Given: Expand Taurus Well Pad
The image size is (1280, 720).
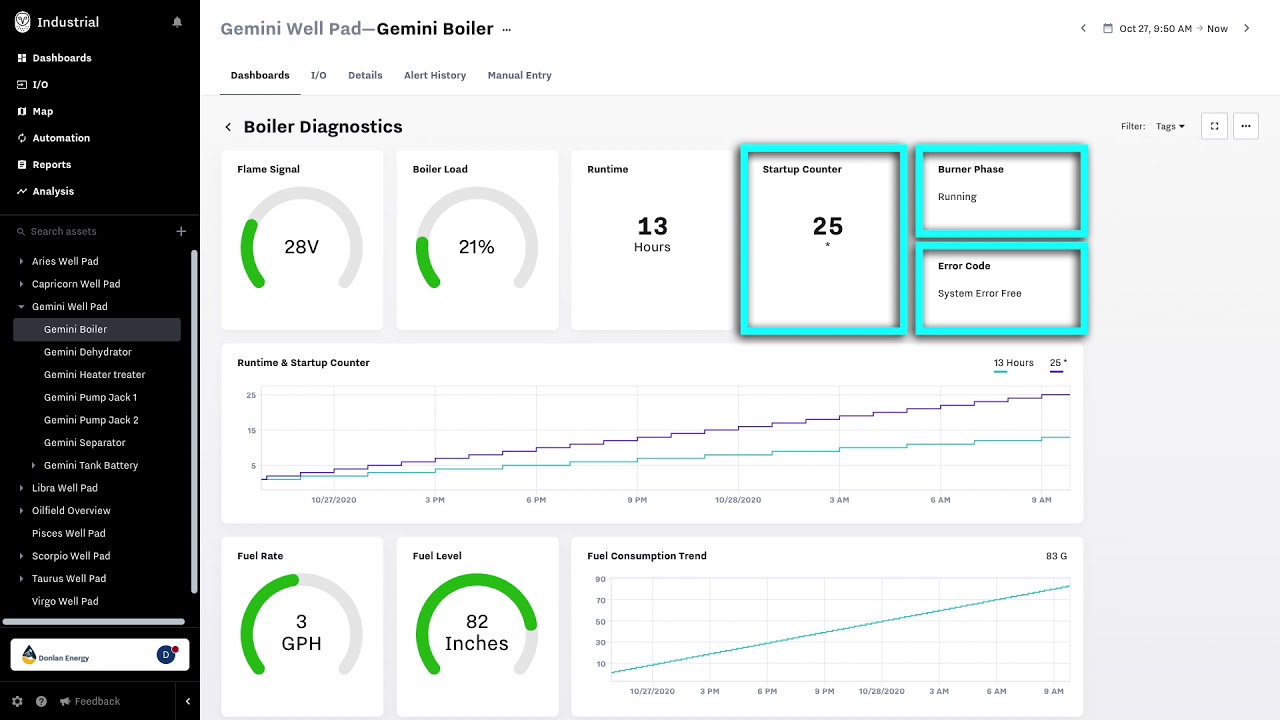Looking at the screenshot, I should pyautogui.click(x=21, y=579).
